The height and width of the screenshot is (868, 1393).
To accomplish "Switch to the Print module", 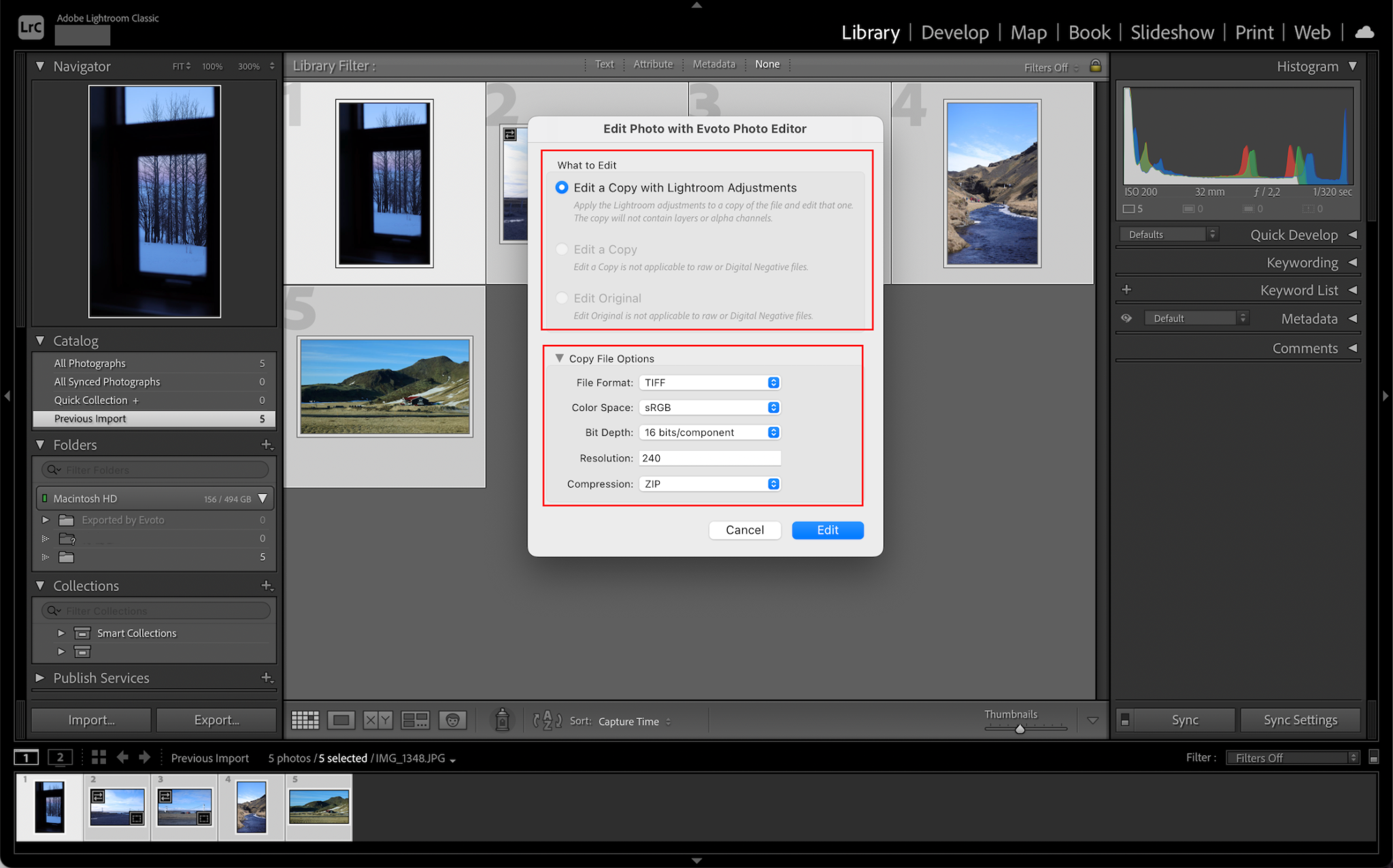I will [x=1254, y=32].
